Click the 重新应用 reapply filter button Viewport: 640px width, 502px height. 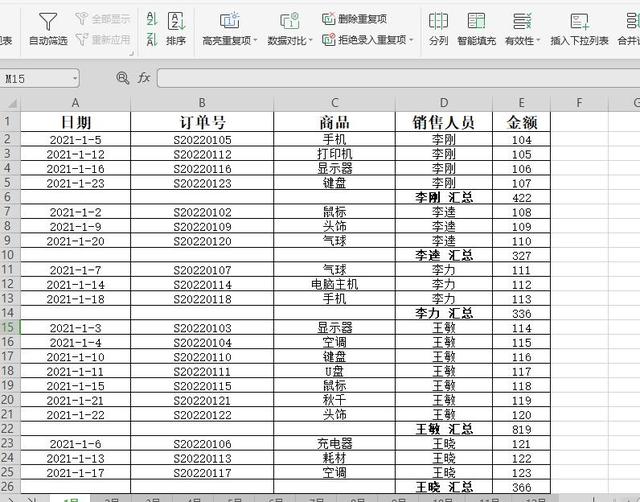tap(103, 40)
